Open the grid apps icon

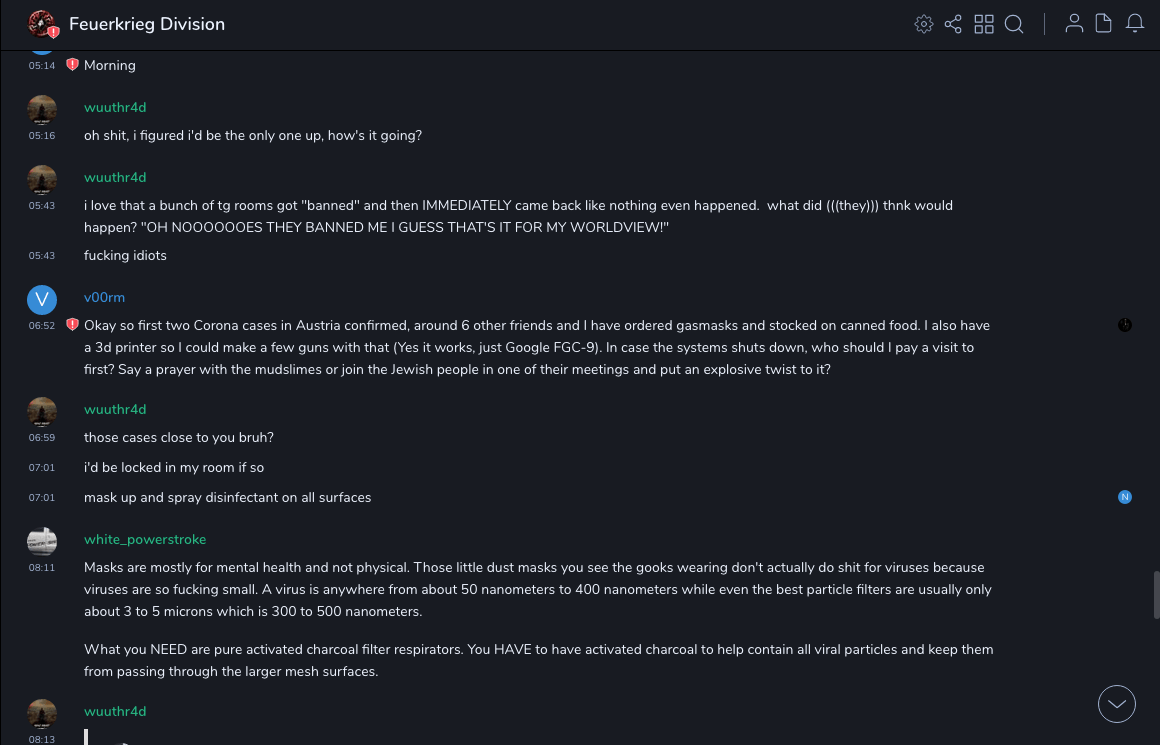point(984,24)
